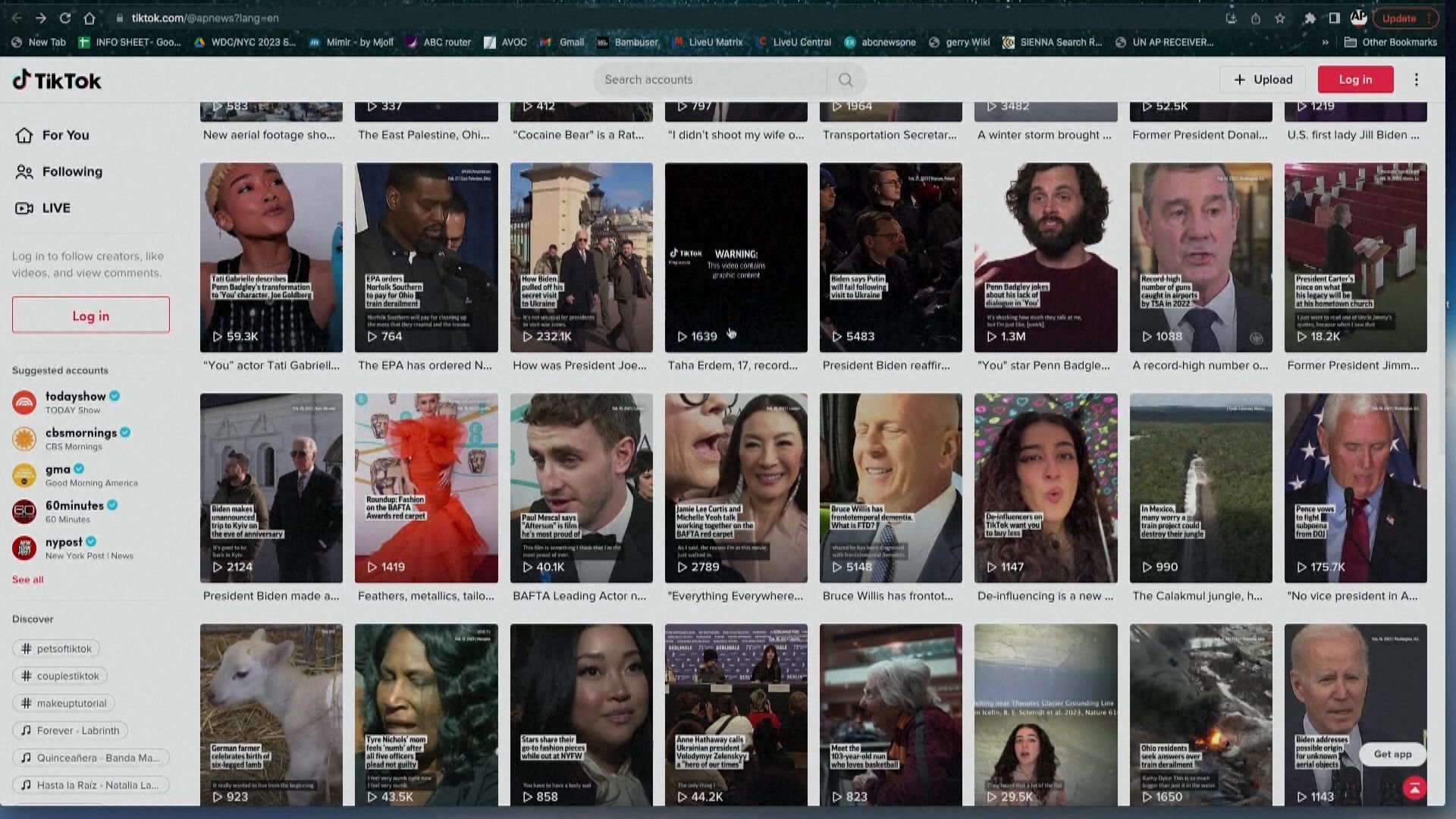Image resolution: width=1456 pixels, height=819 pixels.
Task: Click the Log in sidebar button
Action: click(x=90, y=315)
